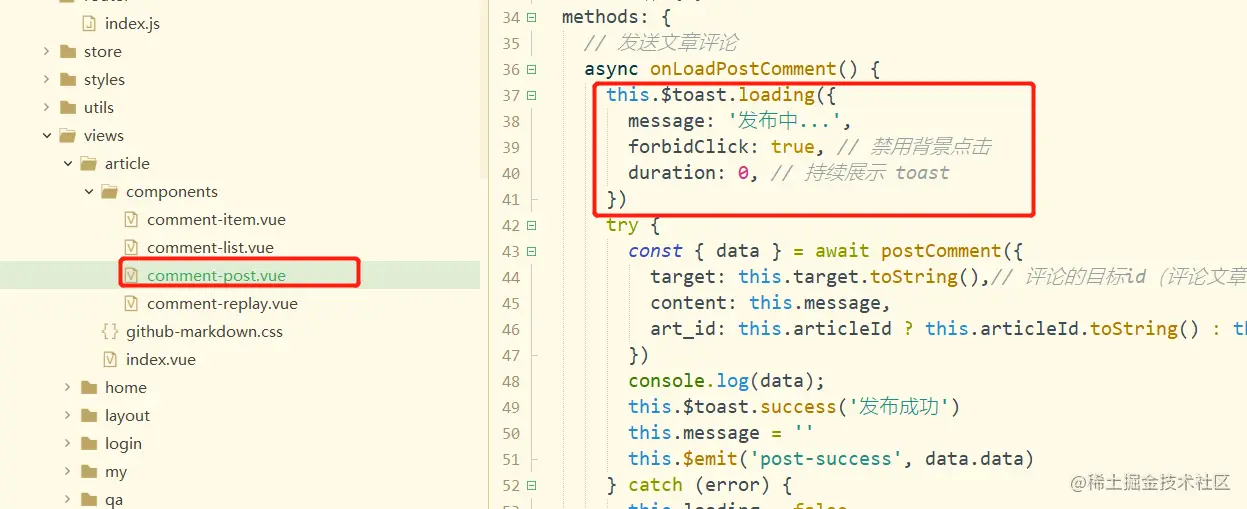
Task: Open comment-list.vue file
Action: tap(210, 248)
